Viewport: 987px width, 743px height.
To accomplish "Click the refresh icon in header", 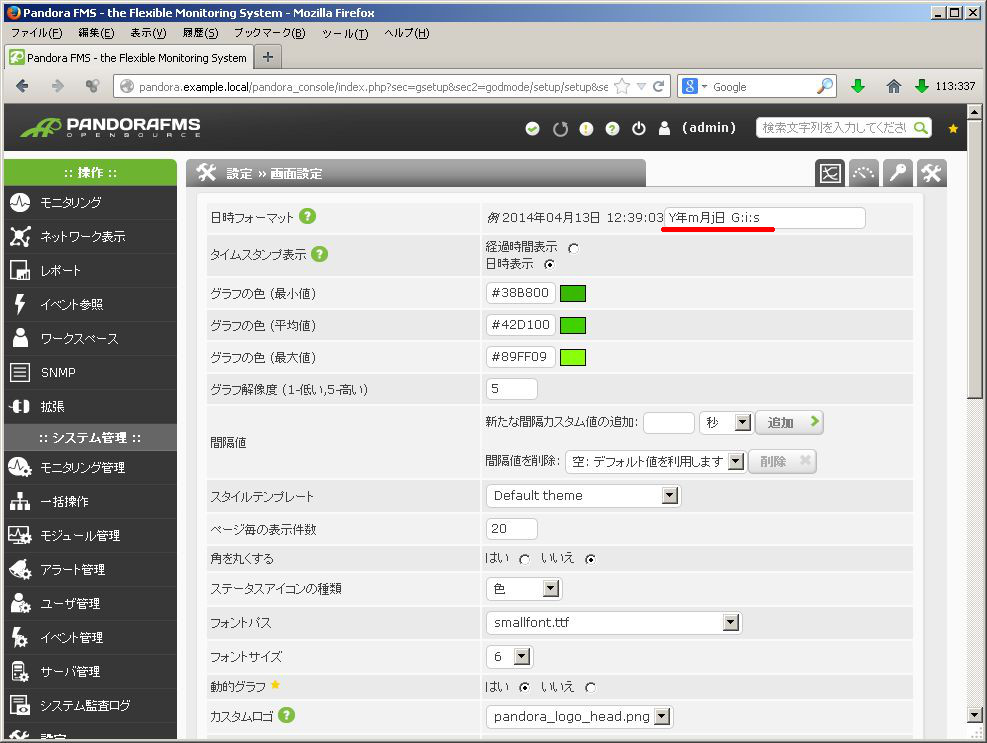I will (x=560, y=128).
